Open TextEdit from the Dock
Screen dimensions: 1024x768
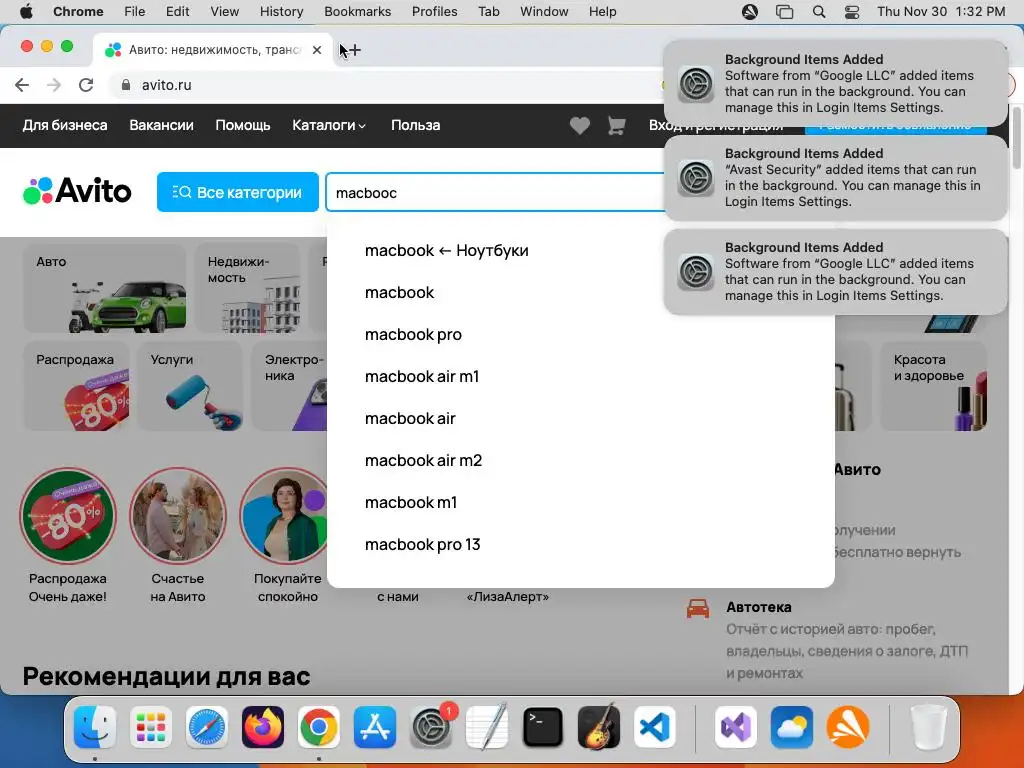[487, 727]
